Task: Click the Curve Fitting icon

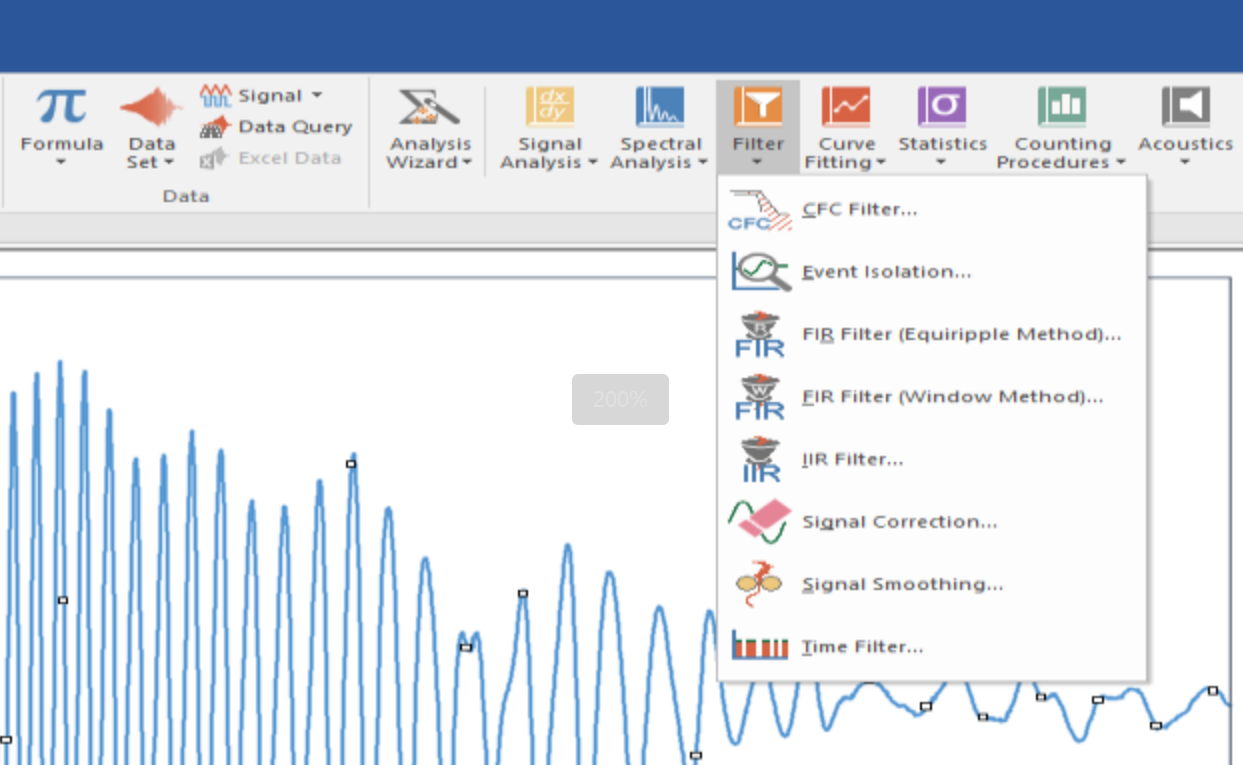Action: tap(846, 106)
